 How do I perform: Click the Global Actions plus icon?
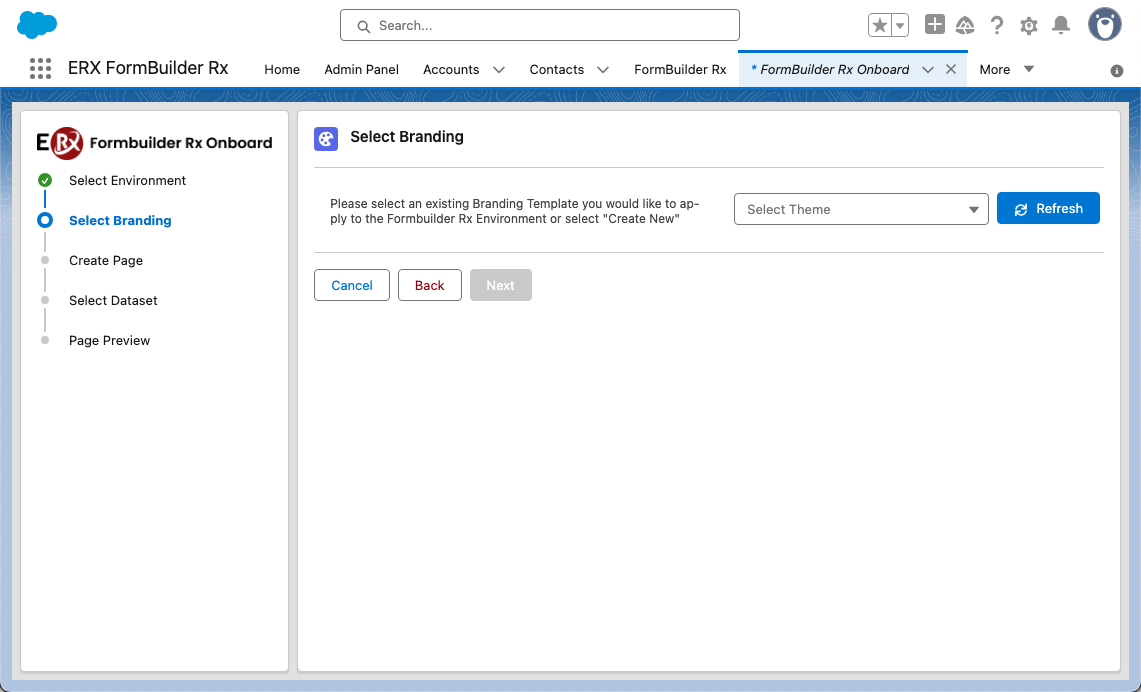click(x=934, y=25)
